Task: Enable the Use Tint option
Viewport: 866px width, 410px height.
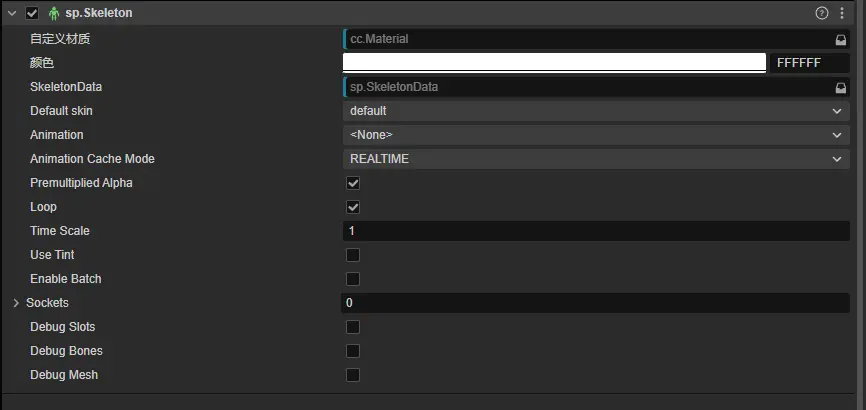Action: (353, 255)
